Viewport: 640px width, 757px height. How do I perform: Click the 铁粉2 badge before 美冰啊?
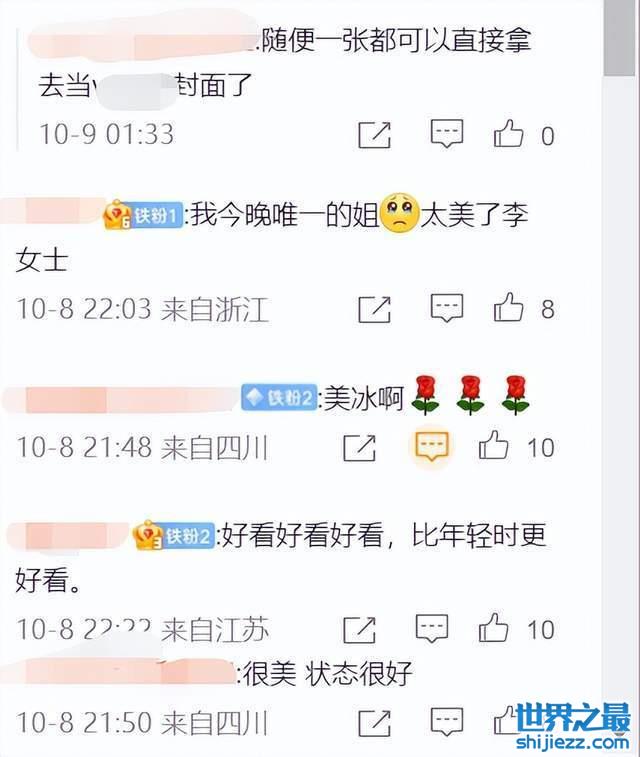point(280,398)
